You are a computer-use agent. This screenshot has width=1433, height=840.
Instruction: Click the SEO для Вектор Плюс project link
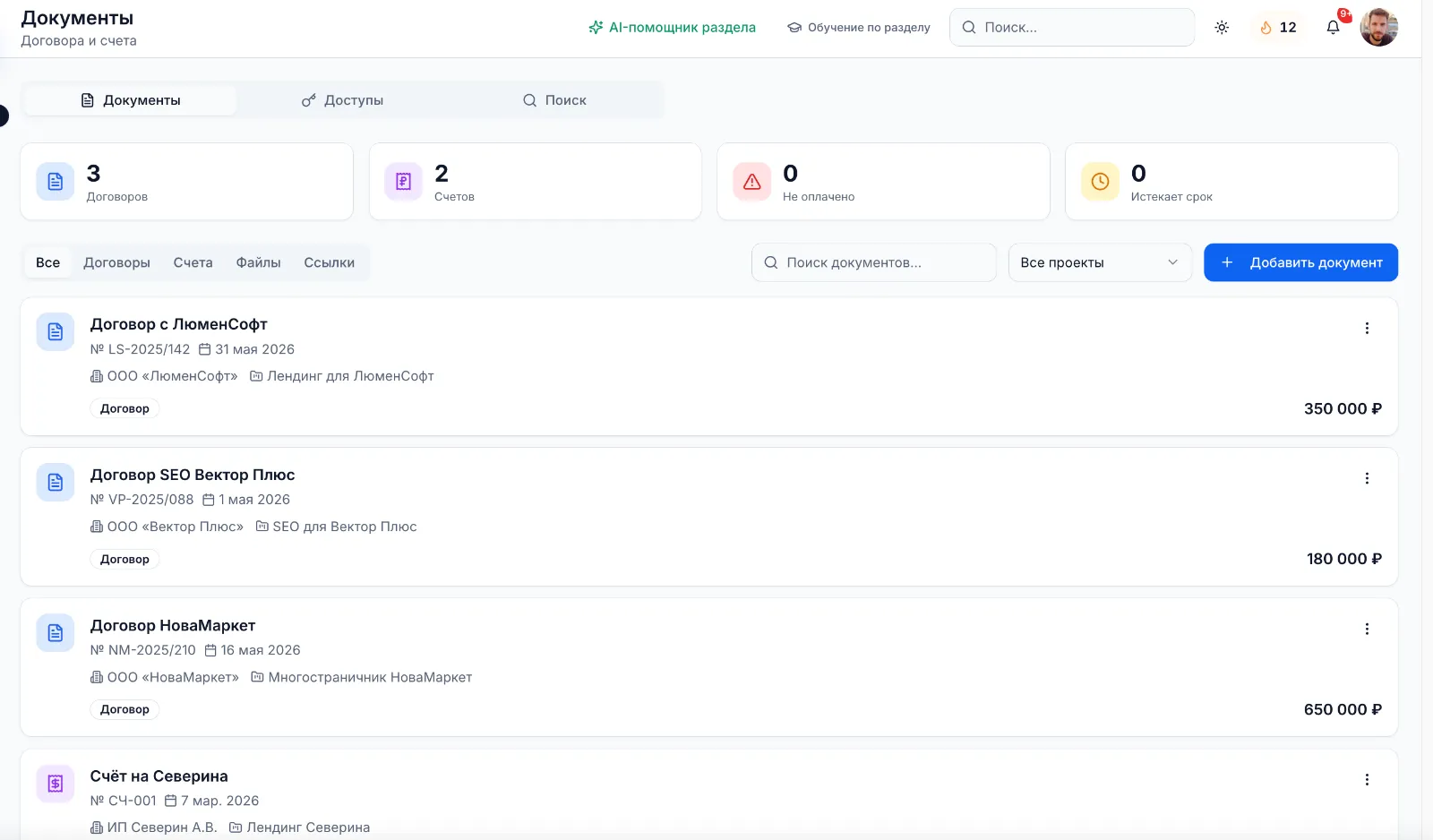[x=337, y=527]
